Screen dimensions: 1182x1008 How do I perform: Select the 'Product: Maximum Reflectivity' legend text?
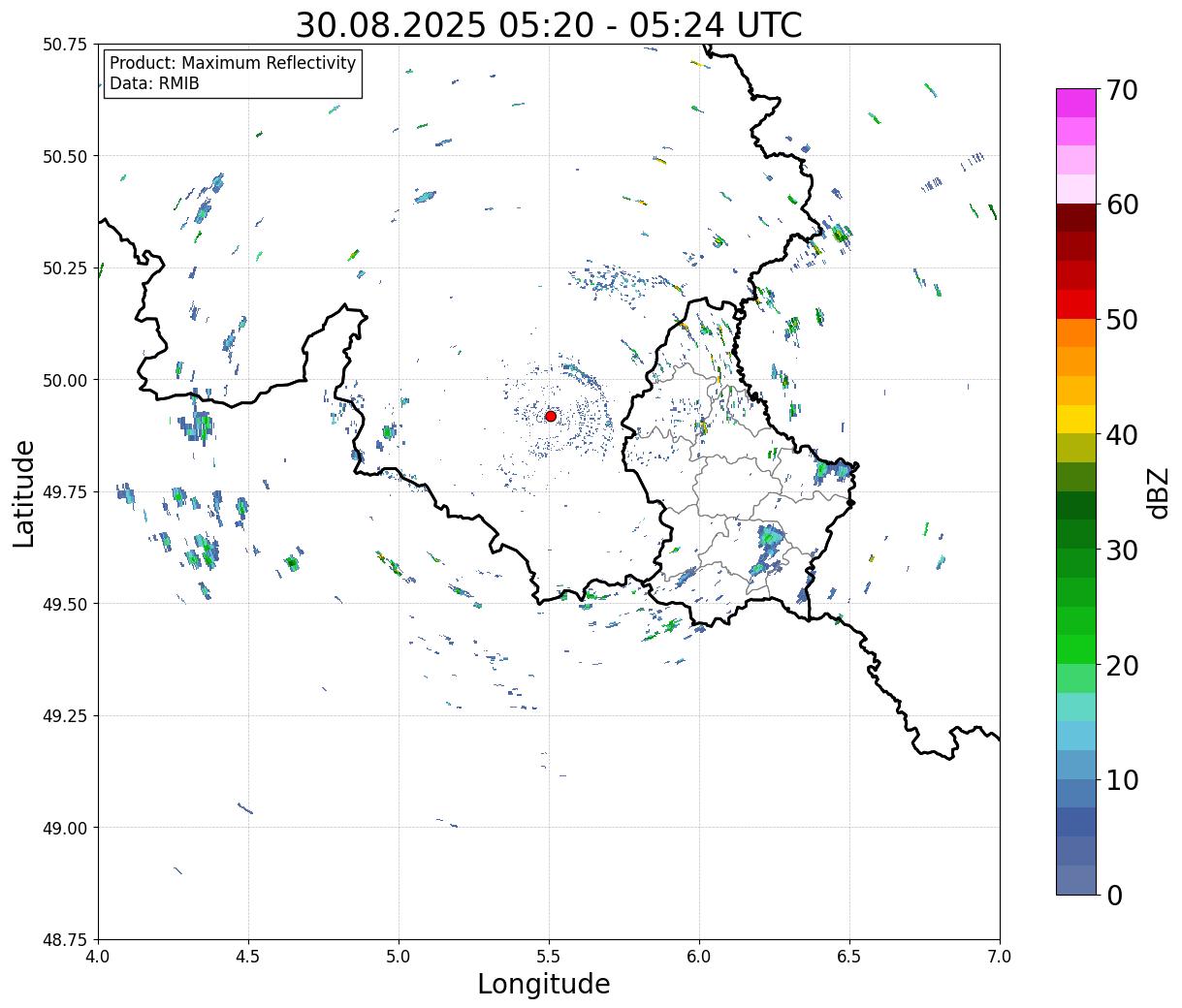[233, 63]
